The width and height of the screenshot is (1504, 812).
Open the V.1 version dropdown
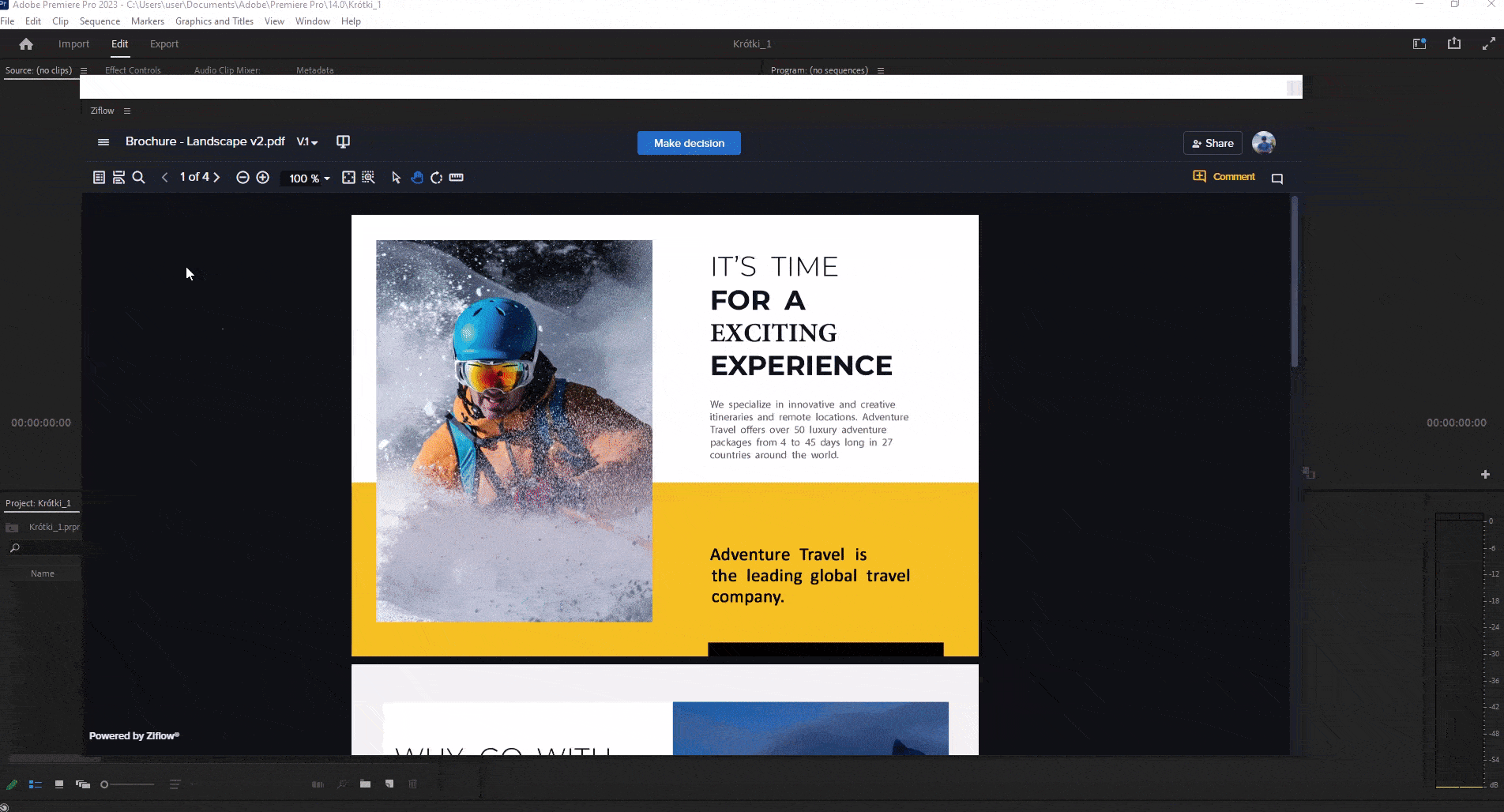click(307, 142)
